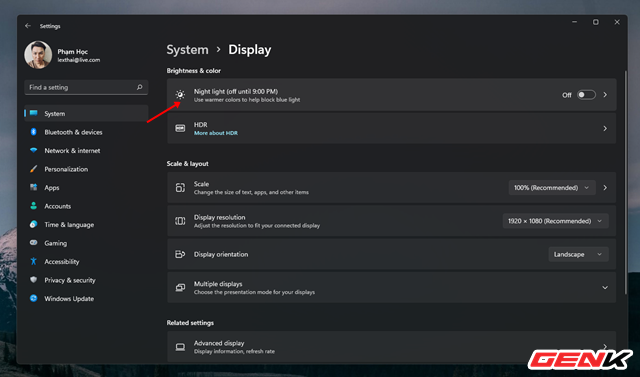The height and width of the screenshot is (377, 640).
Task: Open Accounts settings section
Action: click(86, 206)
